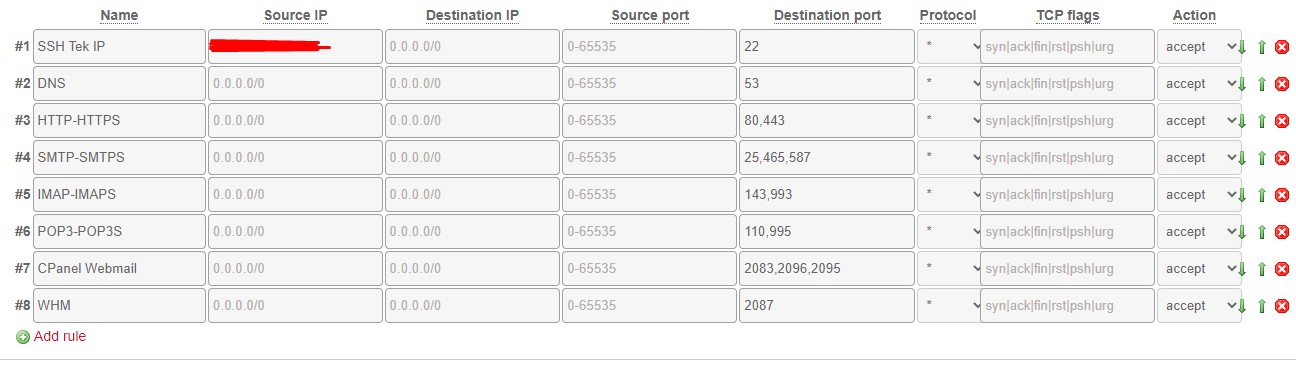
Task: Move WHM rule #8 up
Action: [1262, 306]
